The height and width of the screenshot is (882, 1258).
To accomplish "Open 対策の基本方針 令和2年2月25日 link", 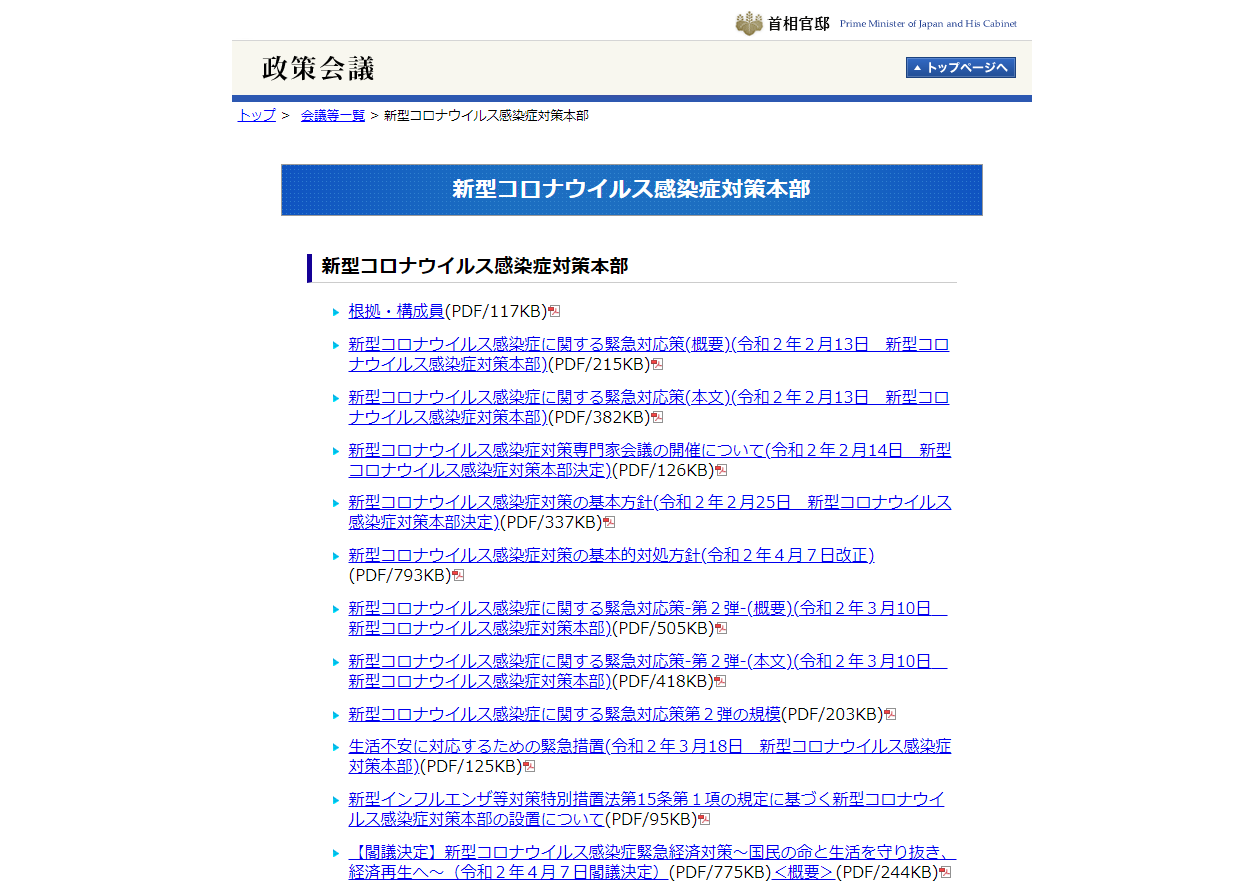I will point(649,512).
